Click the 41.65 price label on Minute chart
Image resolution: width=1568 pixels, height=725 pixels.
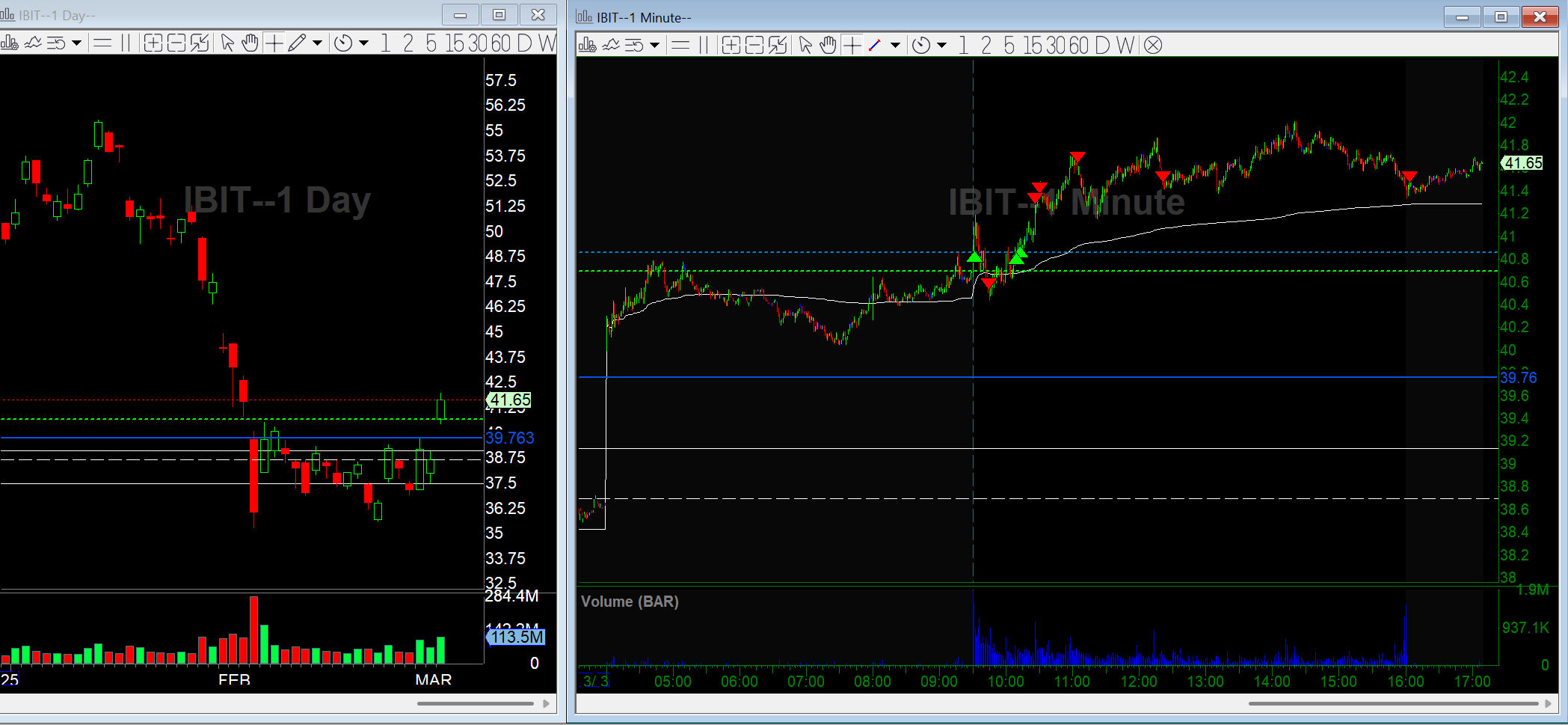[x=1522, y=163]
